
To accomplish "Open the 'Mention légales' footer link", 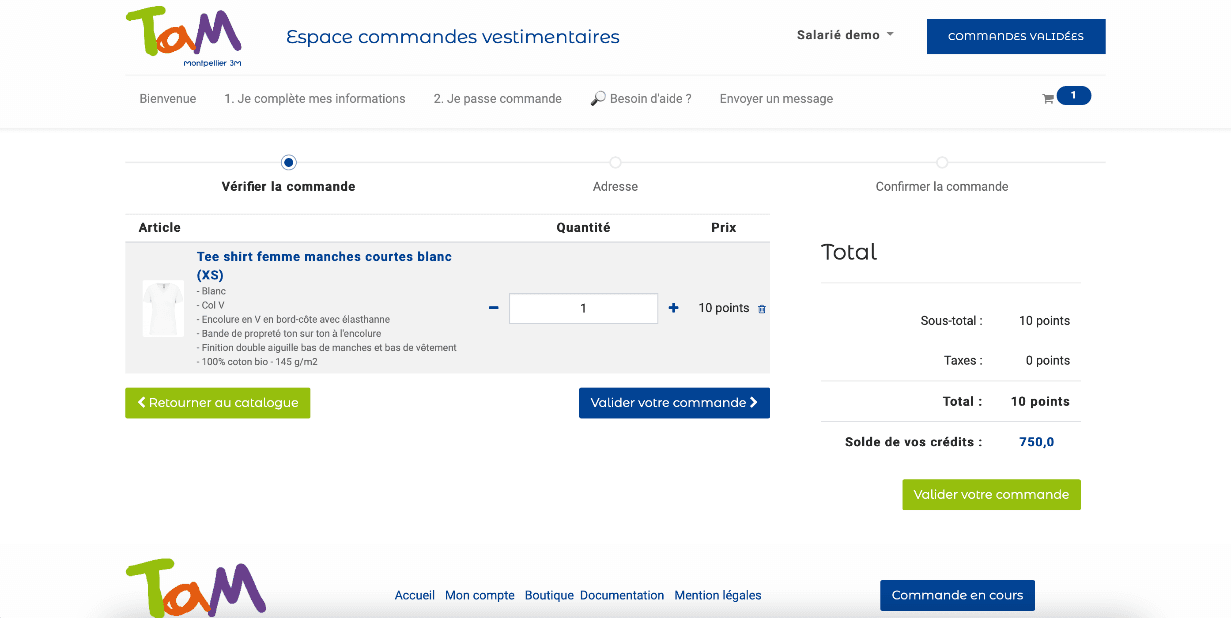I will click(717, 595).
